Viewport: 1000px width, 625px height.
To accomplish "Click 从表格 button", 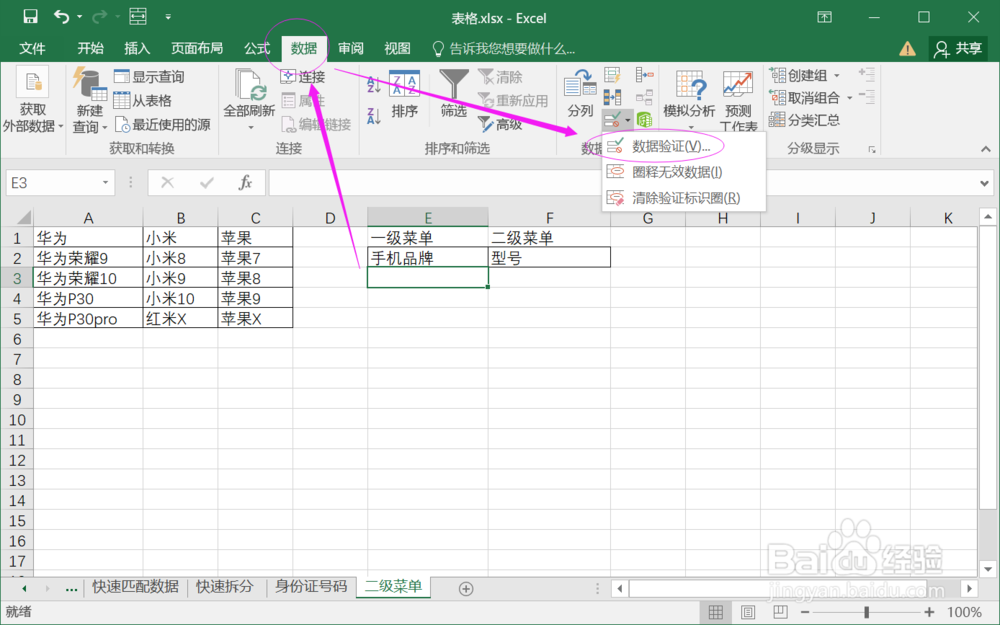I will tap(143, 100).
